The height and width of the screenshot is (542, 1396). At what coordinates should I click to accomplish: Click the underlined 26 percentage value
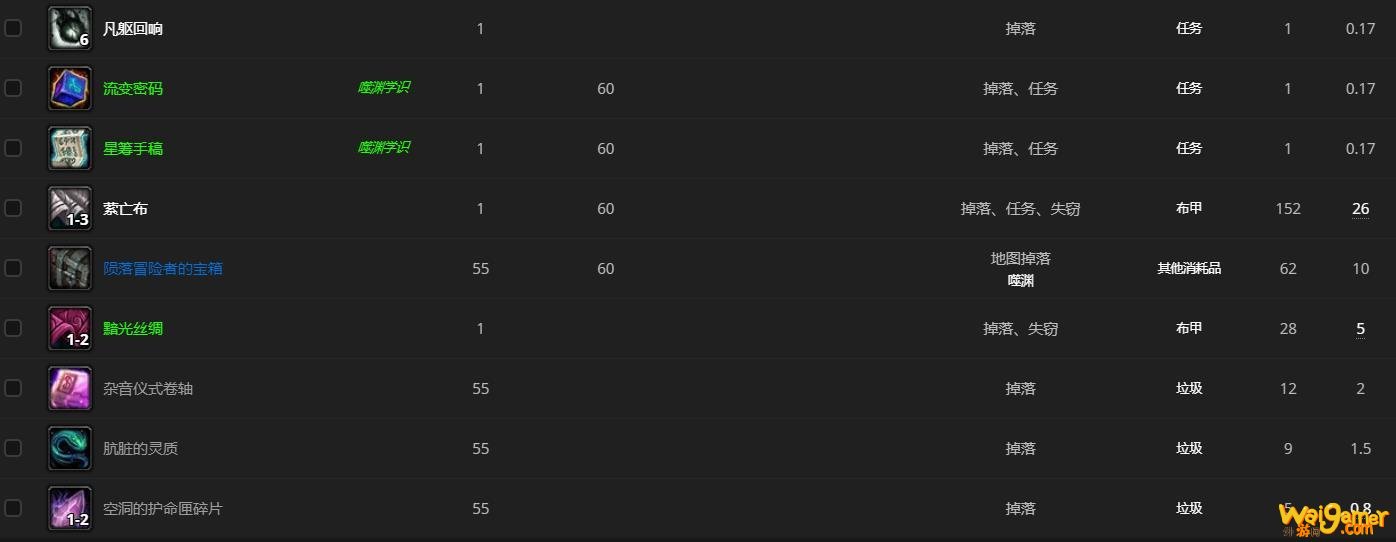click(1360, 208)
